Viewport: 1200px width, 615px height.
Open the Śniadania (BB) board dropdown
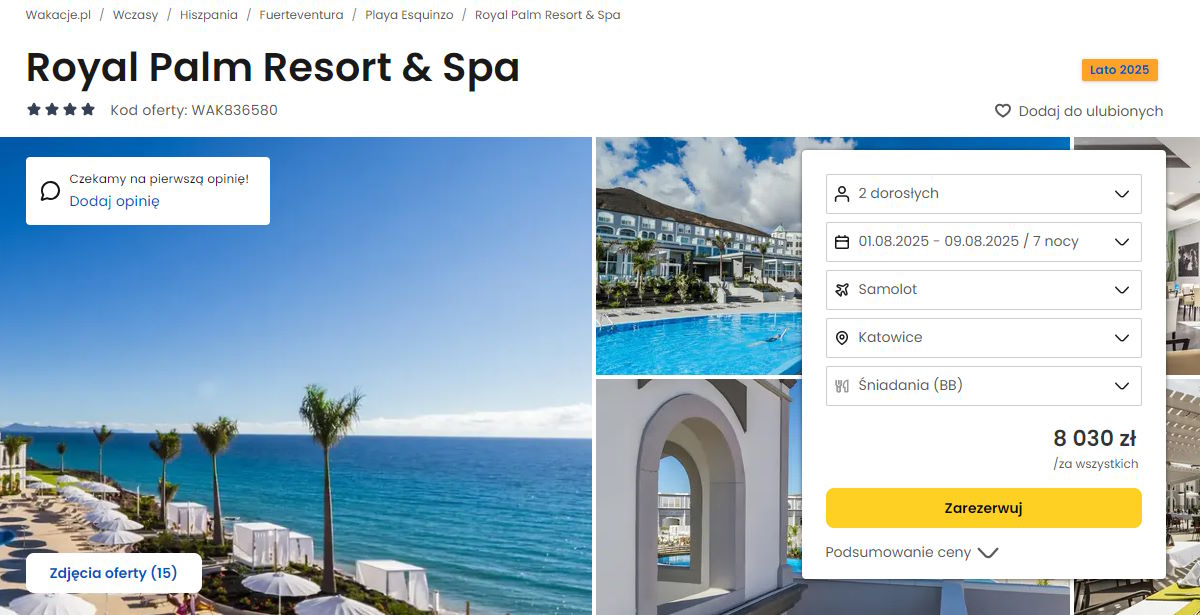pyautogui.click(x=984, y=386)
